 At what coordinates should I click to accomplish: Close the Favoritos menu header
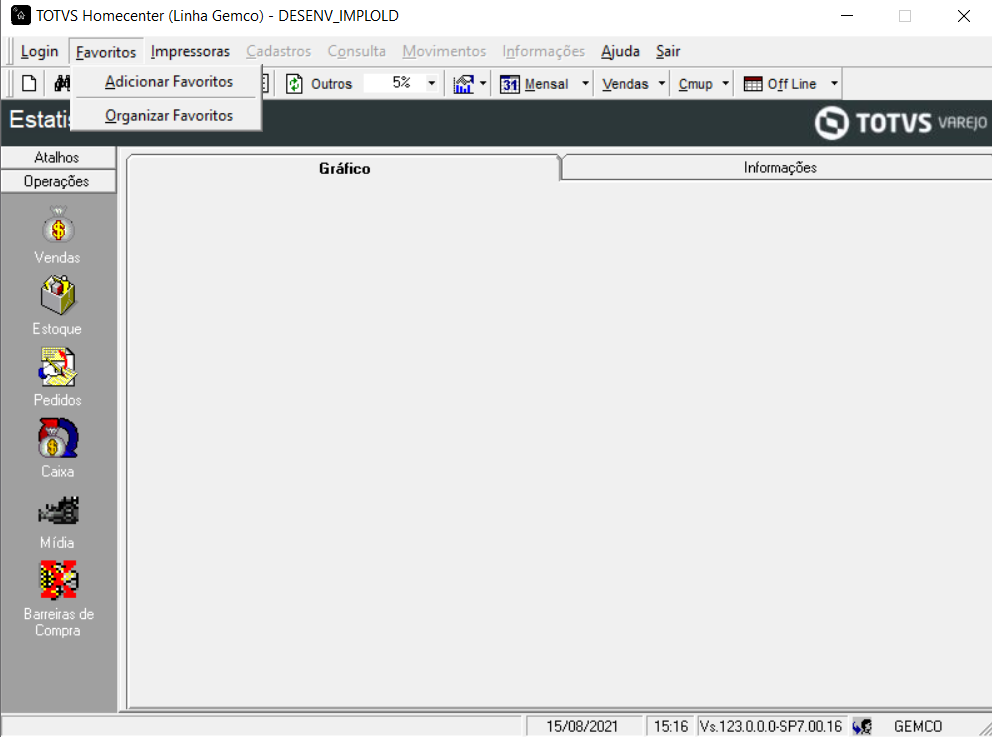[106, 52]
